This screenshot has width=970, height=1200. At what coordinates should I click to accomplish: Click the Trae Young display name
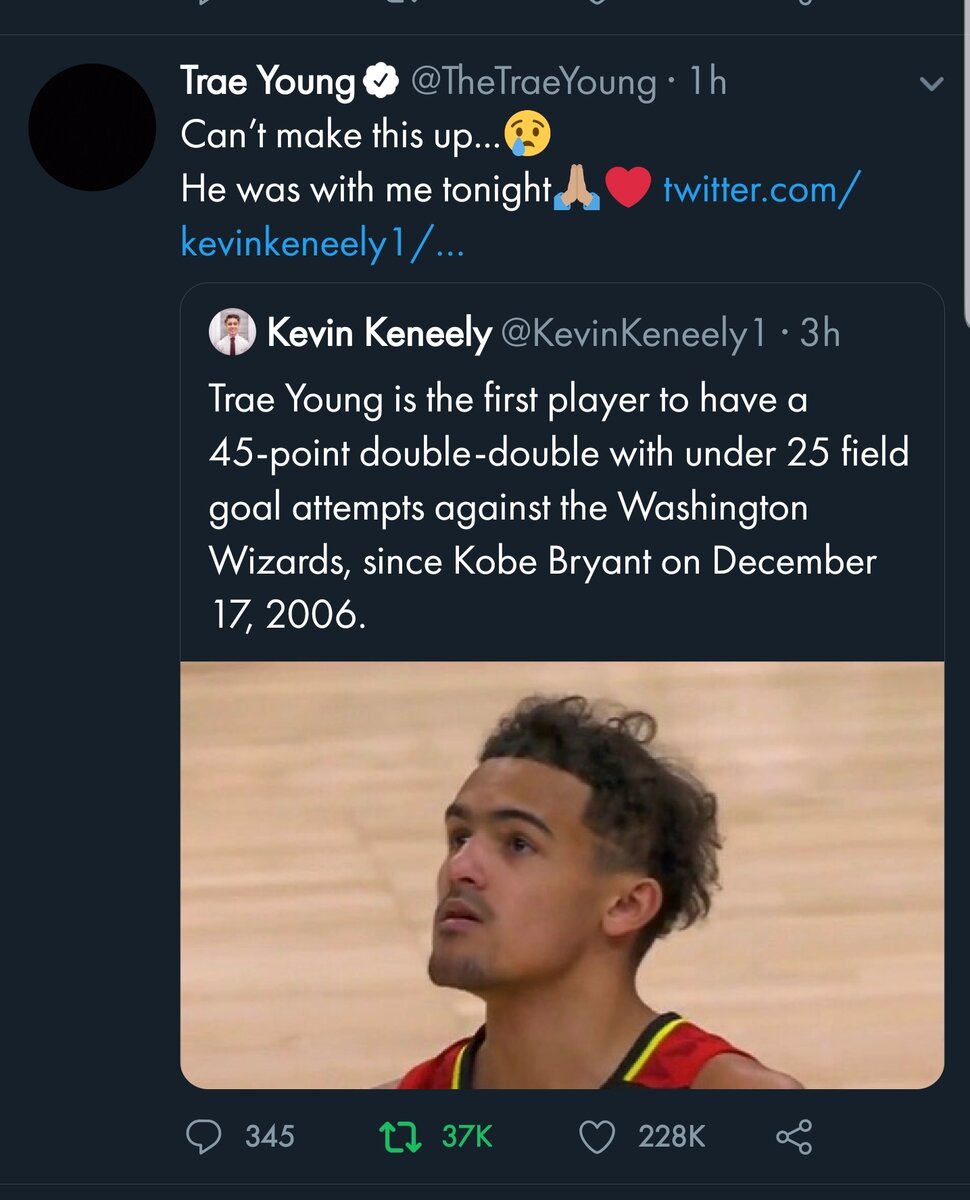pos(267,83)
